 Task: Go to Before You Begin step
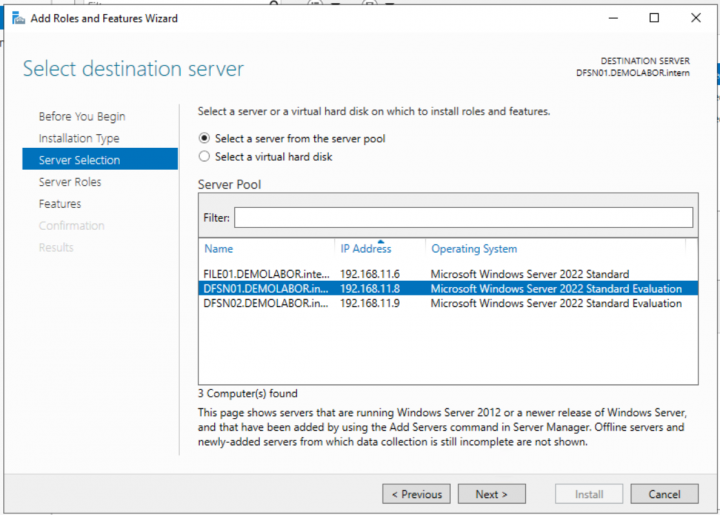click(x=82, y=117)
